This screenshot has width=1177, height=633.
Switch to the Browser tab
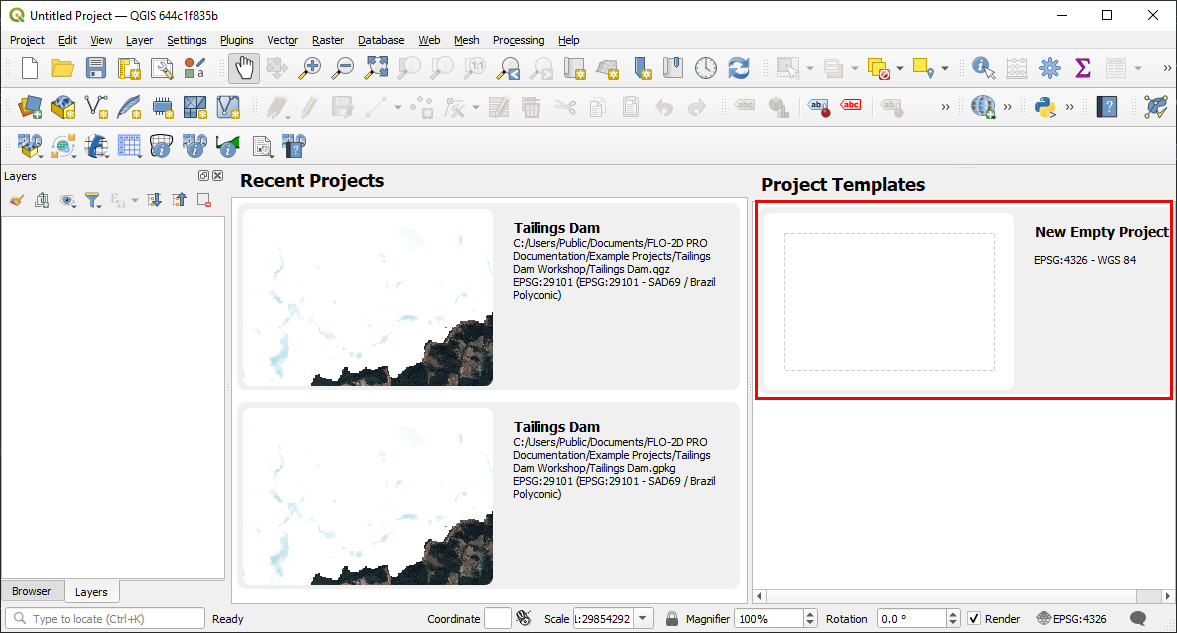click(x=31, y=591)
